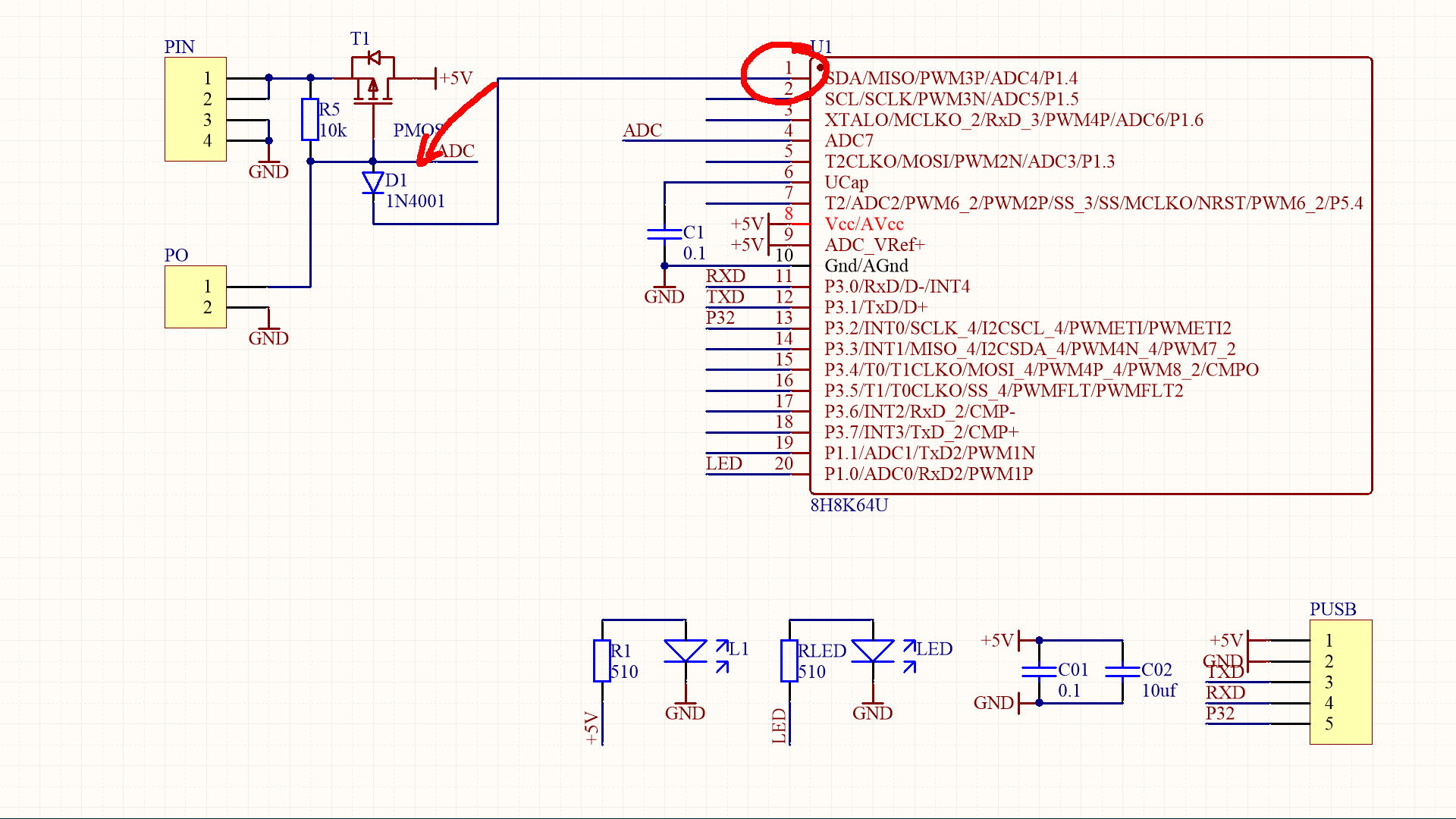Screen dimensions: 1456x819
Task: Click the Vcc/AVcc pin label on U1
Action: [x=864, y=224]
